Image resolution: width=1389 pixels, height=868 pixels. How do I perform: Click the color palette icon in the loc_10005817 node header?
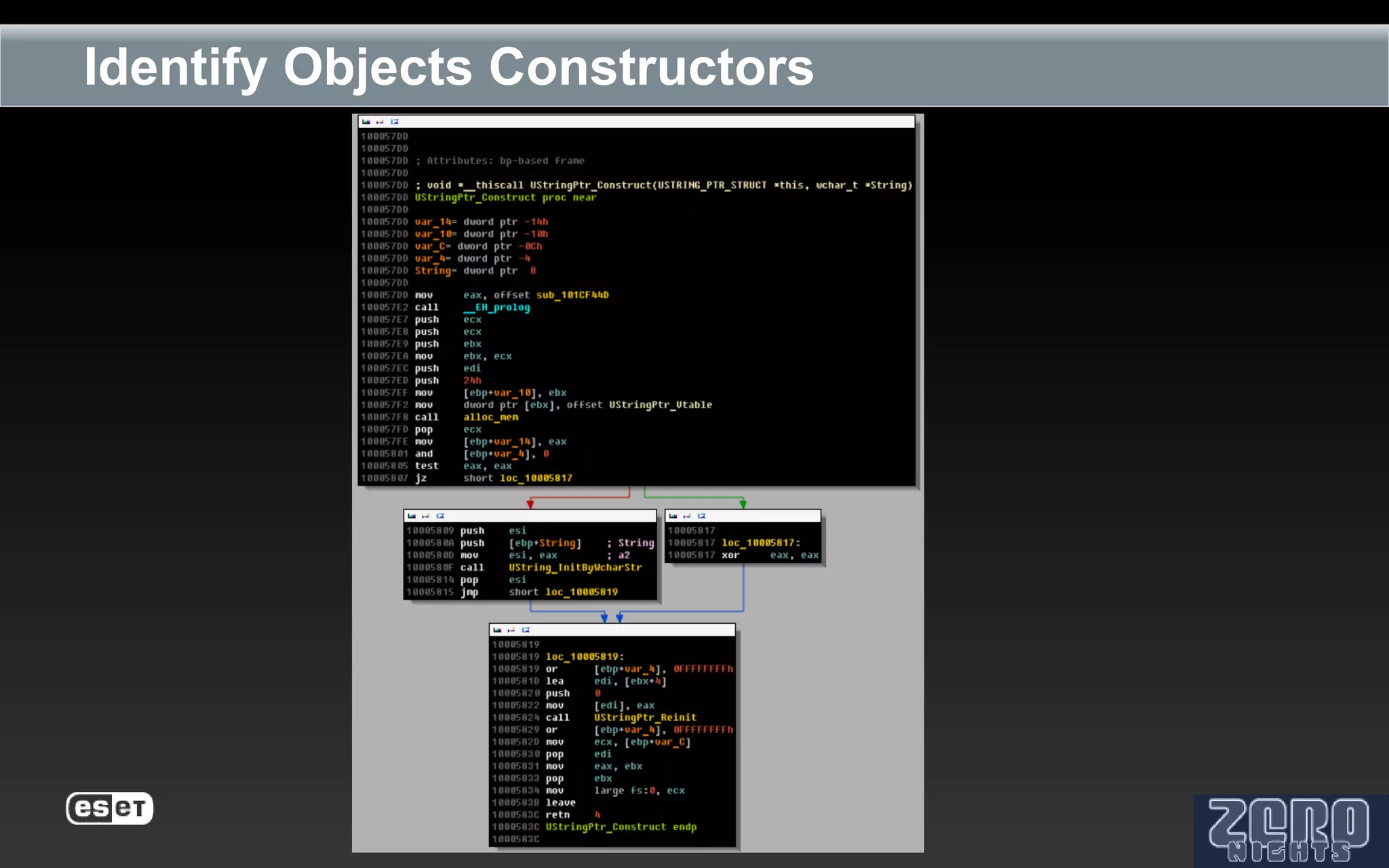tap(673, 516)
